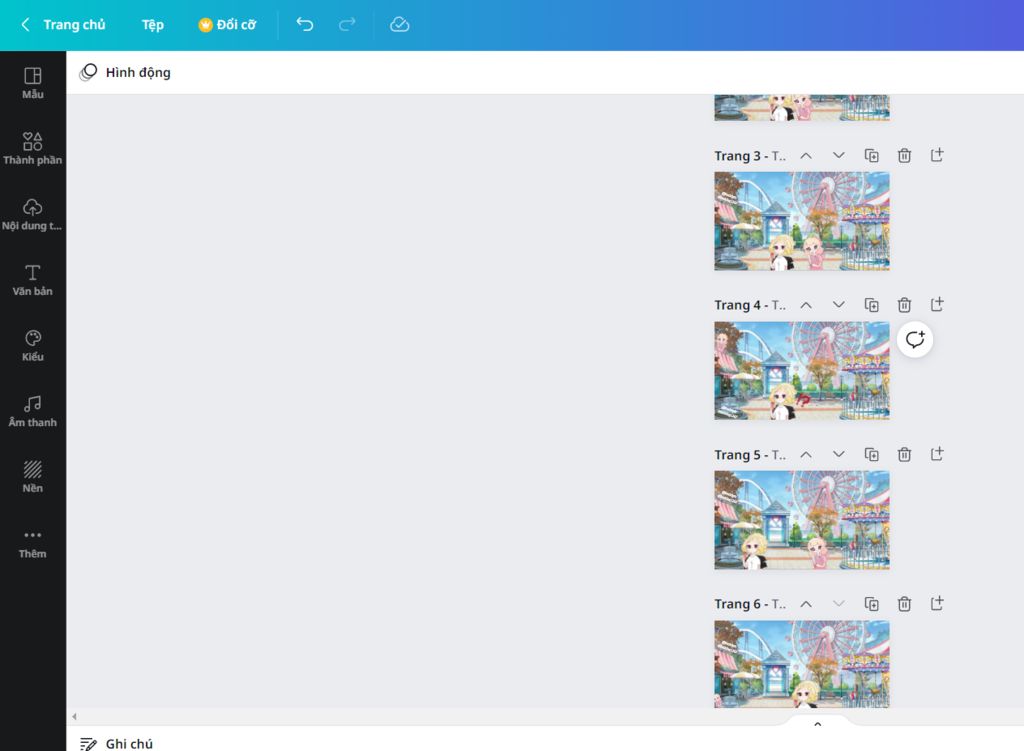1024x751 pixels.
Task: Open the Âm thanh audio panel
Action: click(33, 411)
